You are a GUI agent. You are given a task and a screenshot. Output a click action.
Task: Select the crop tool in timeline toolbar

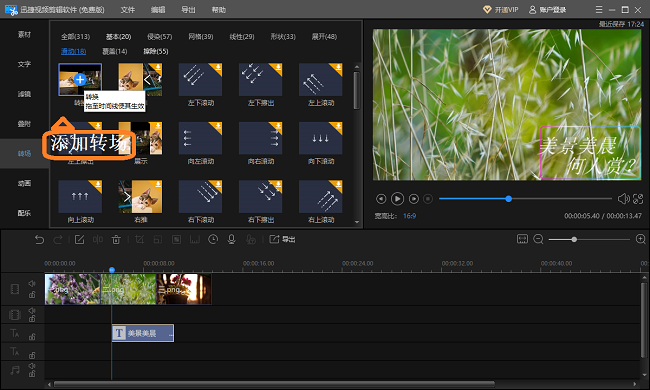[x=140, y=240]
